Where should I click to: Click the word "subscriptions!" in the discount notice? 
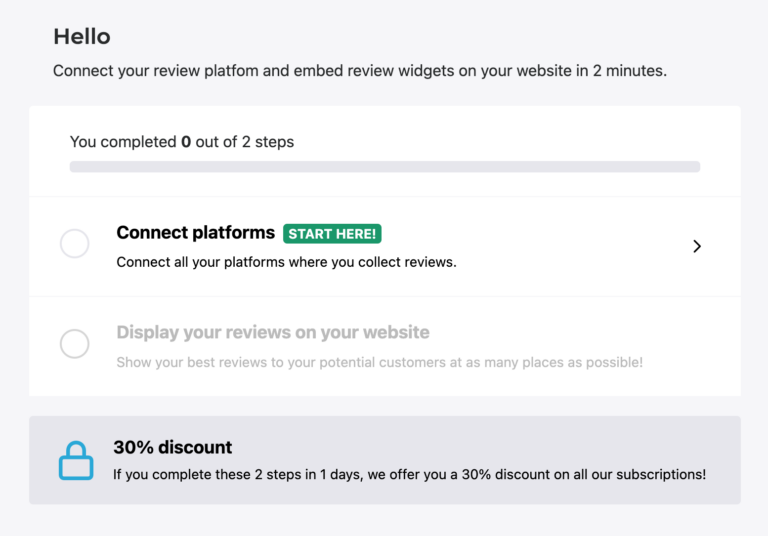[x=661, y=474]
